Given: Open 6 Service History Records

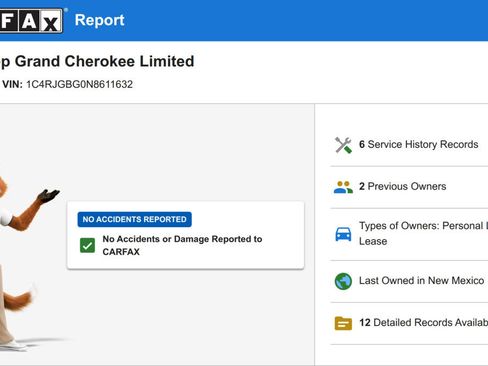Looking at the screenshot, I should pyautogui.click(x=409, y=145).
